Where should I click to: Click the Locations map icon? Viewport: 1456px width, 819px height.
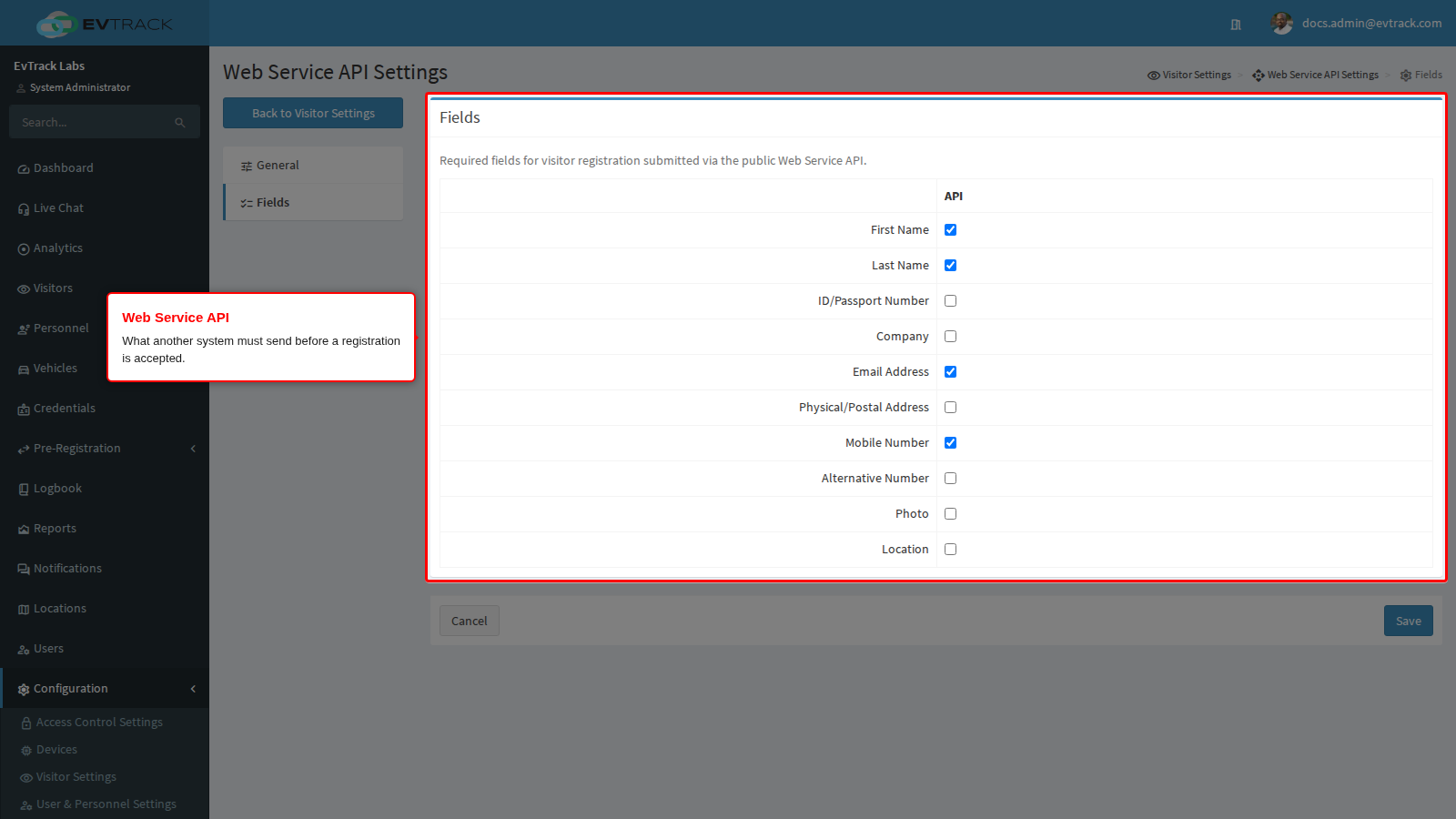pos(24,610)
